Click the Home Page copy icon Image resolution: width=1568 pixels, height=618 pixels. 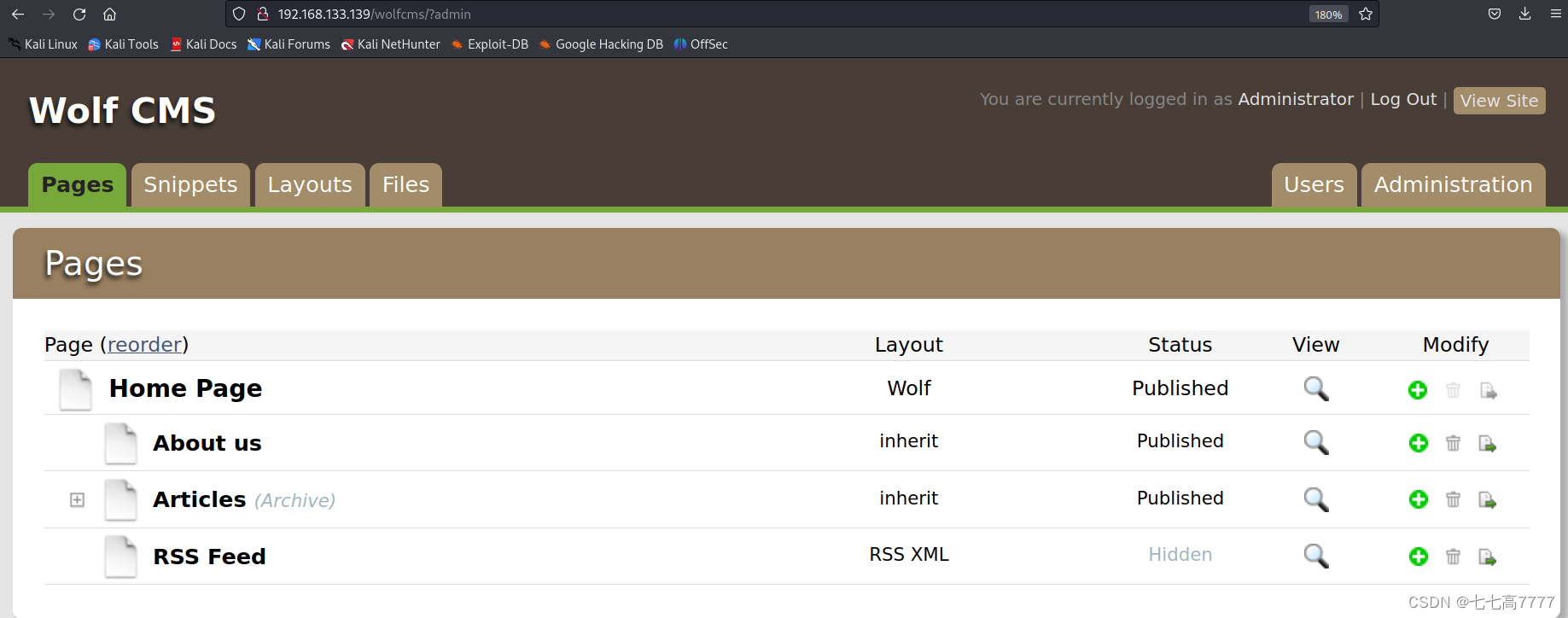pos(1489,391)
